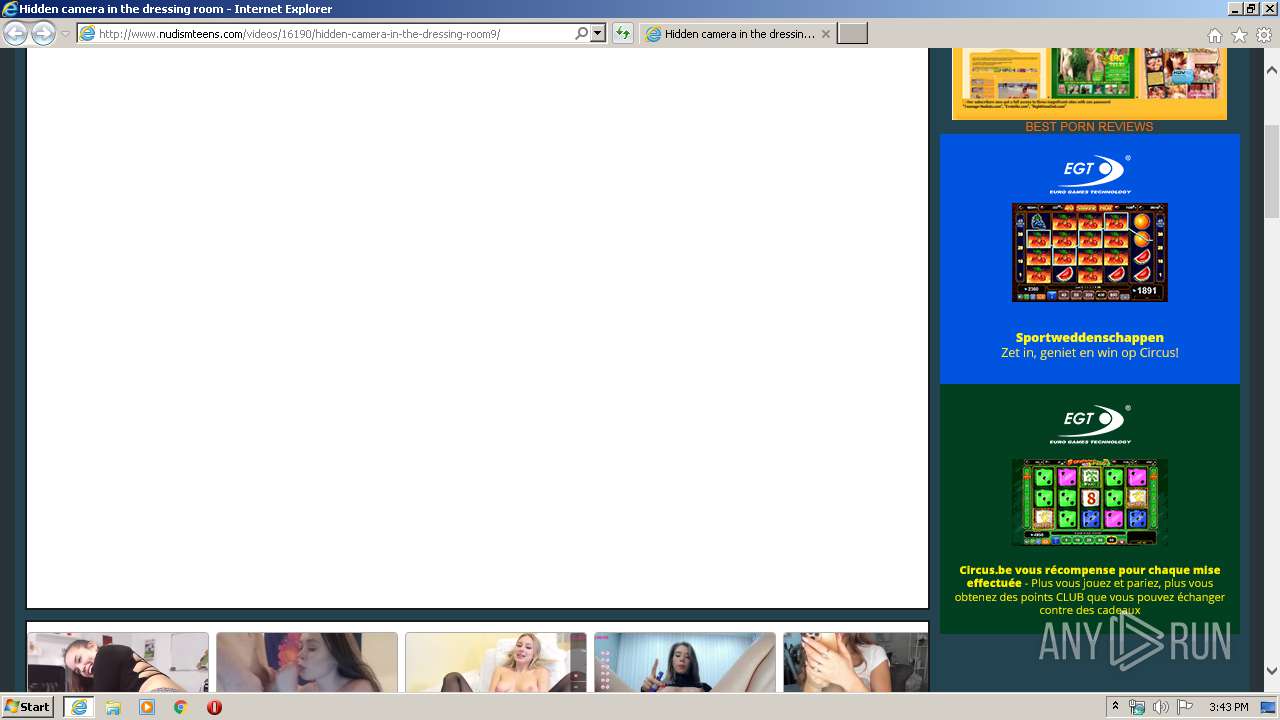Open the volume speaker tray icon
This screenshot has height=720, width=1280.
[x=1161, y=707]
